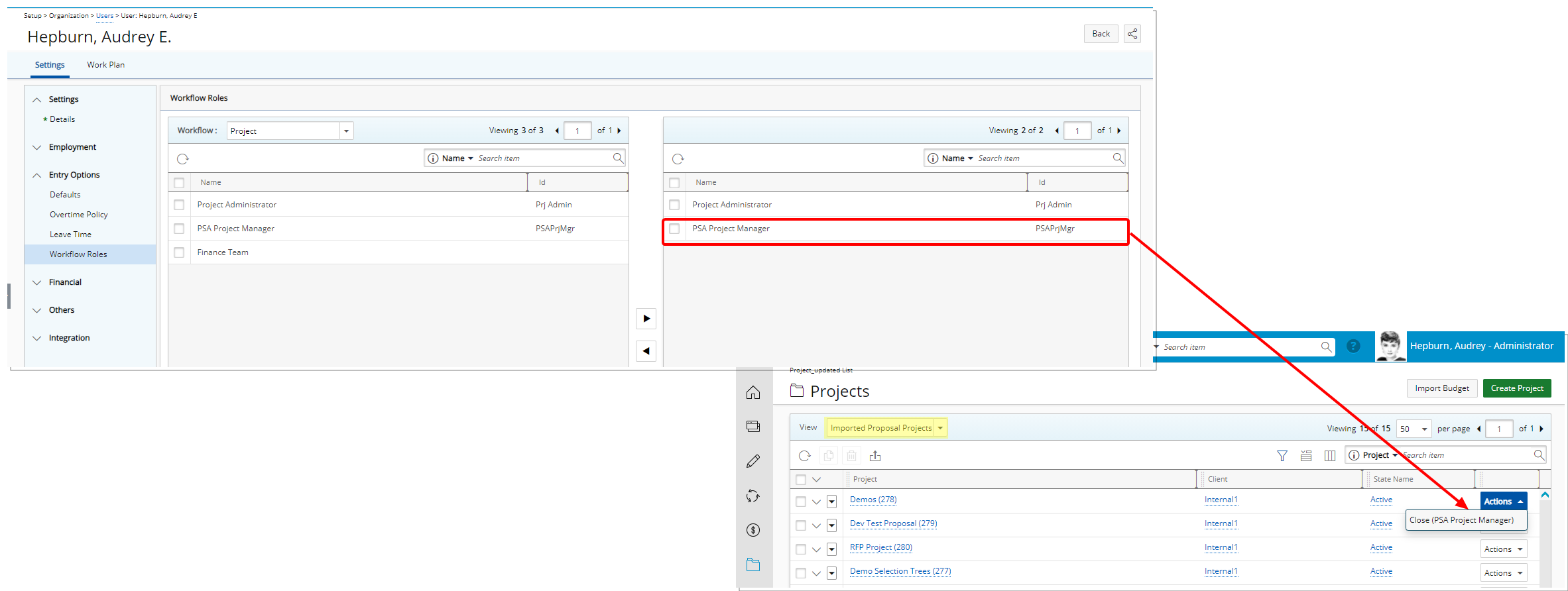
Task: Select the Settings tab
Action: [x=50, y=65]
